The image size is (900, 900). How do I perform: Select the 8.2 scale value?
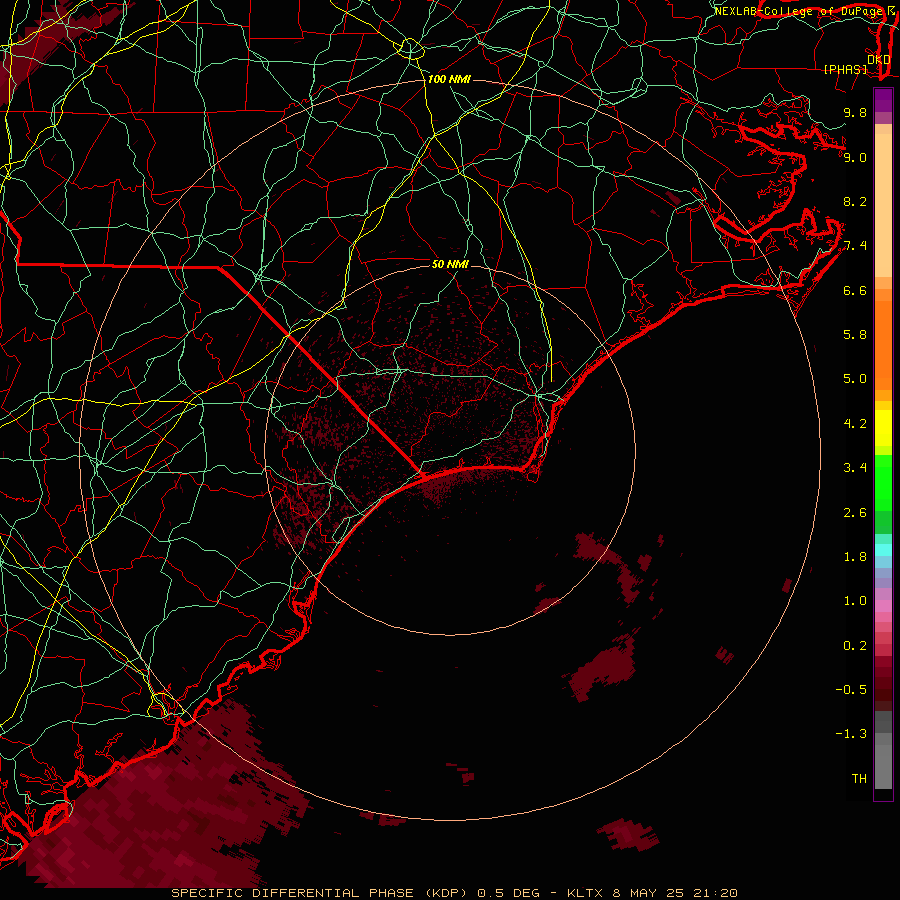[855, 201]
